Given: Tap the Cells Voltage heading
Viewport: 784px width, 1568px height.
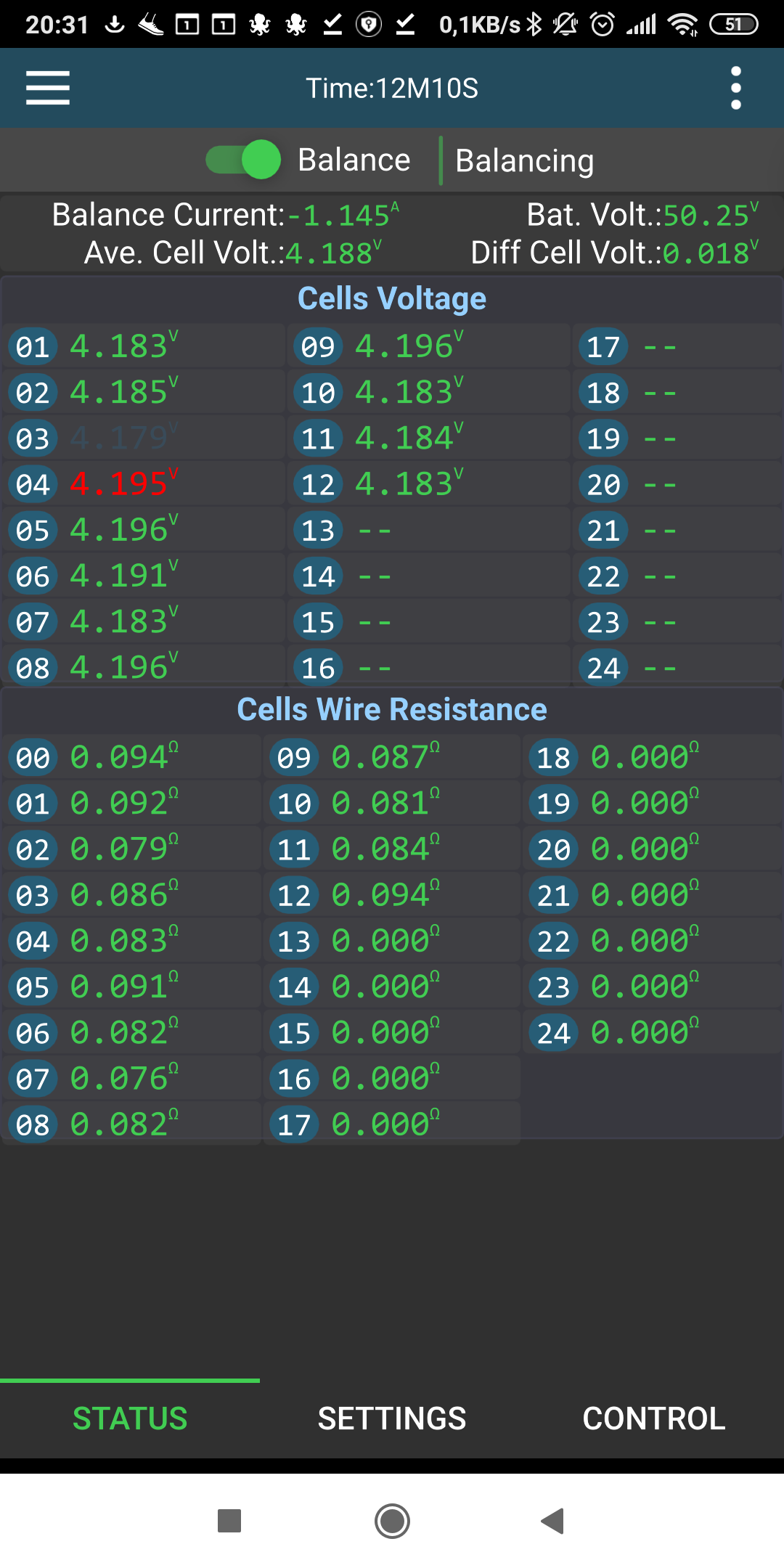Looking at the screenshot, I should pos(392,298).
